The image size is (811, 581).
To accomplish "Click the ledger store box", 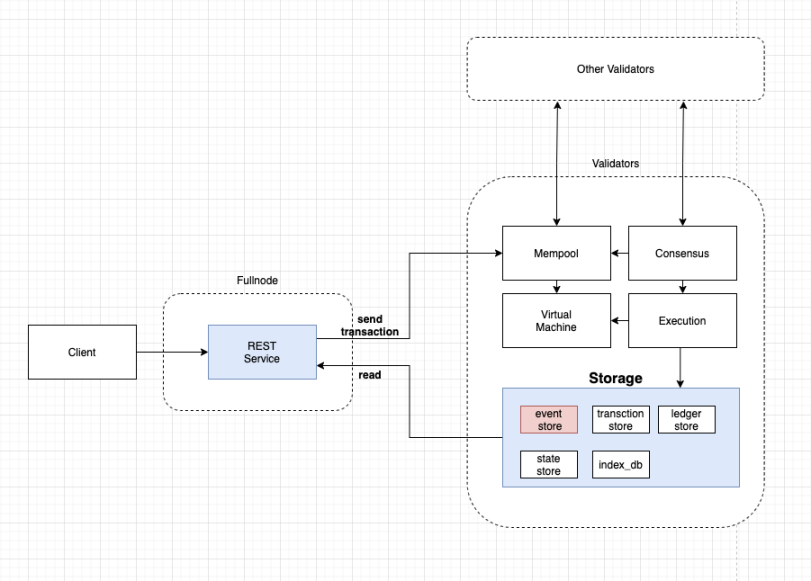I will click(x=687, y=419).
